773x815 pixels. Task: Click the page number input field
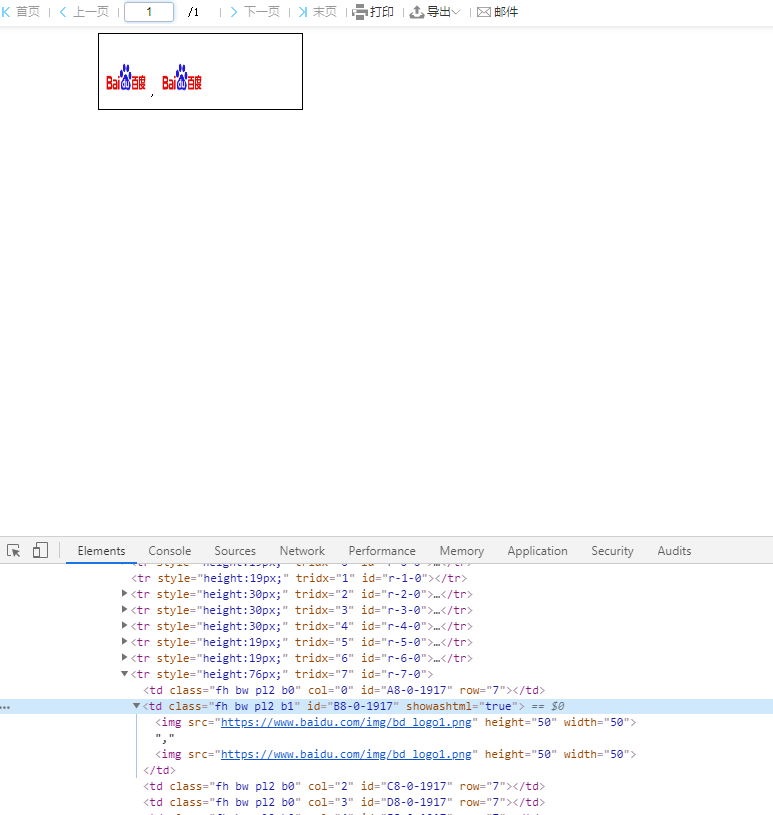[x=149, y=12]
